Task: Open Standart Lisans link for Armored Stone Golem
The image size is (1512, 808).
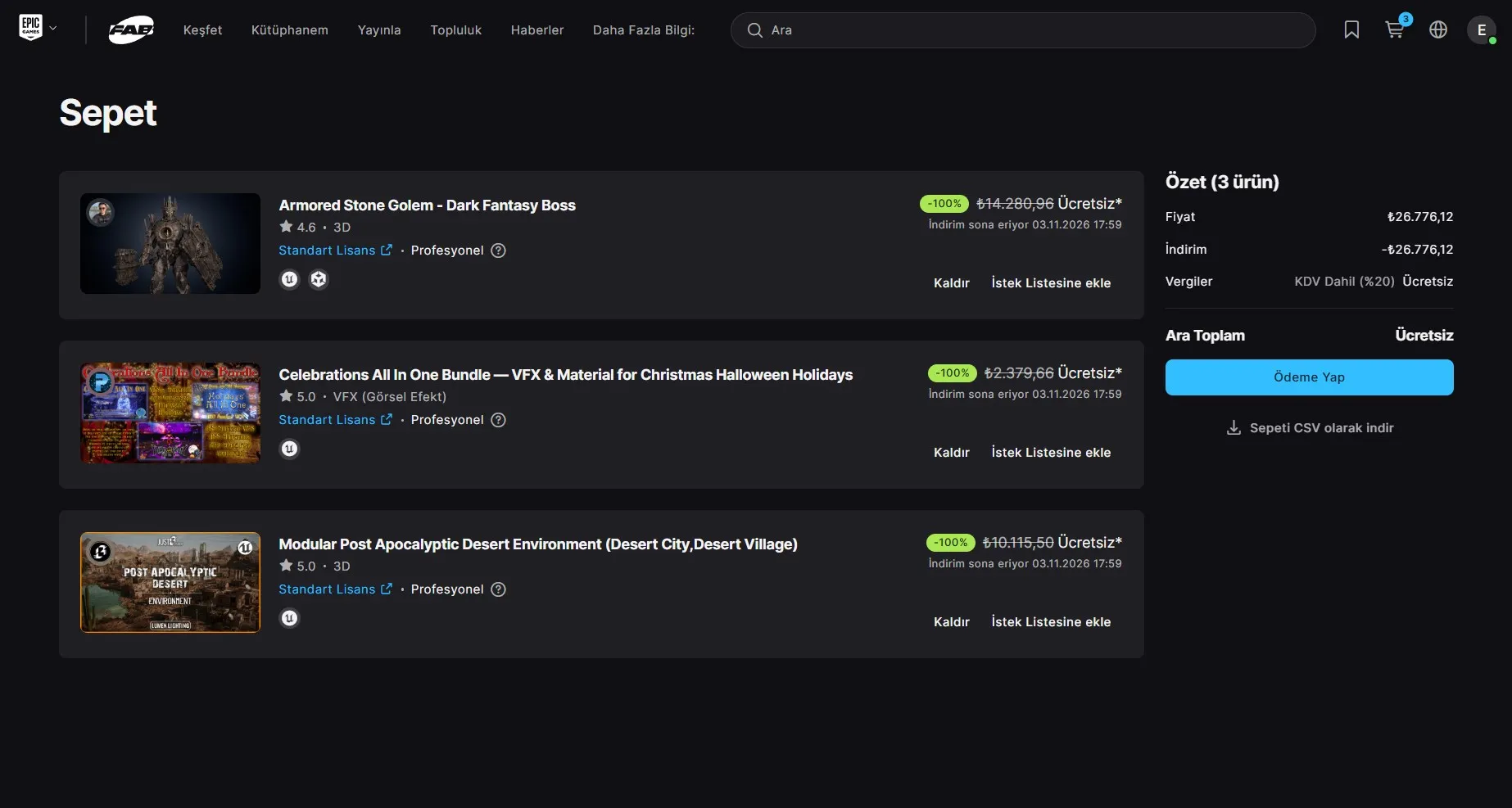Action: point(335,251)
